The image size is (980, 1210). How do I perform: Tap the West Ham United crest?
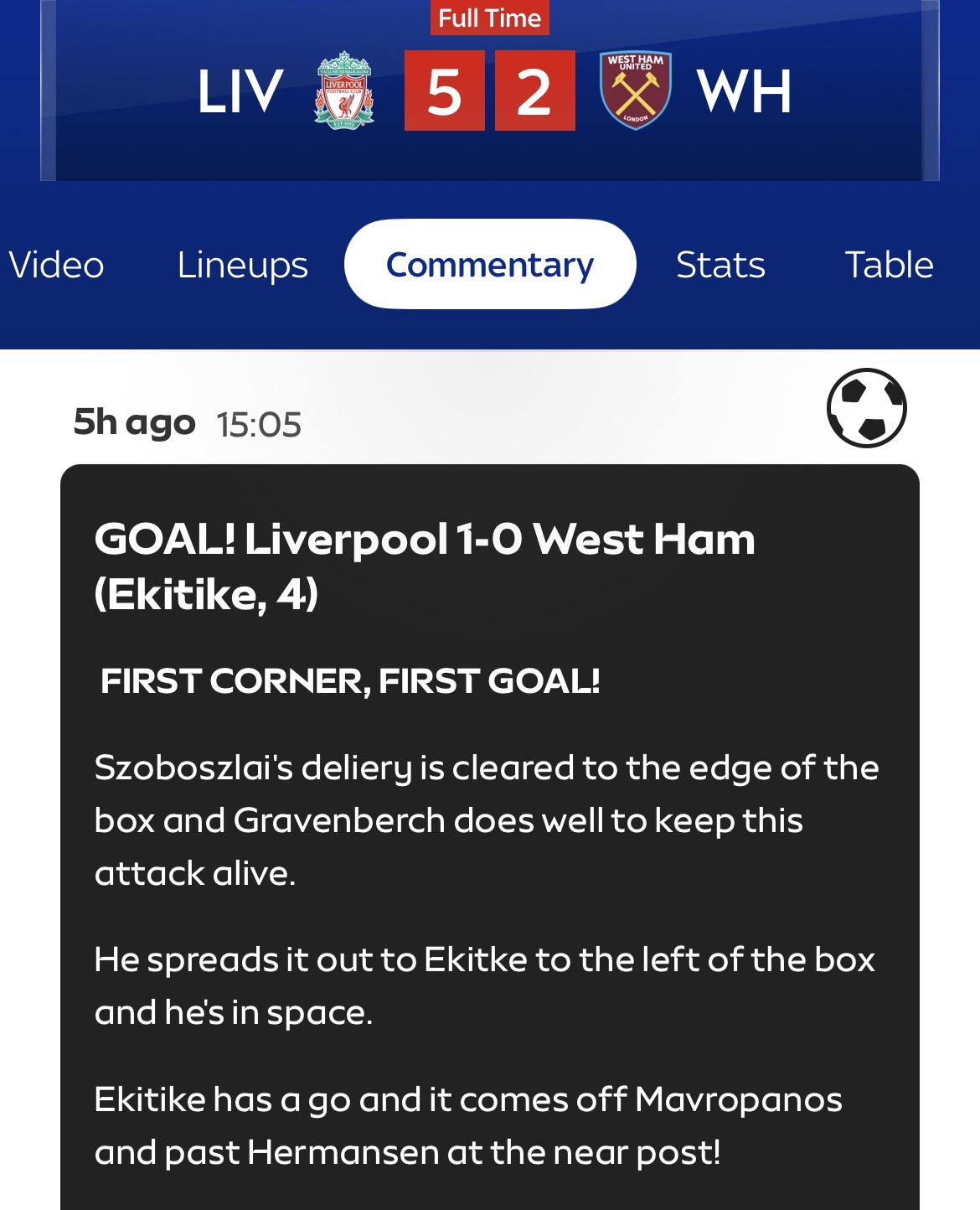[636, 90]
